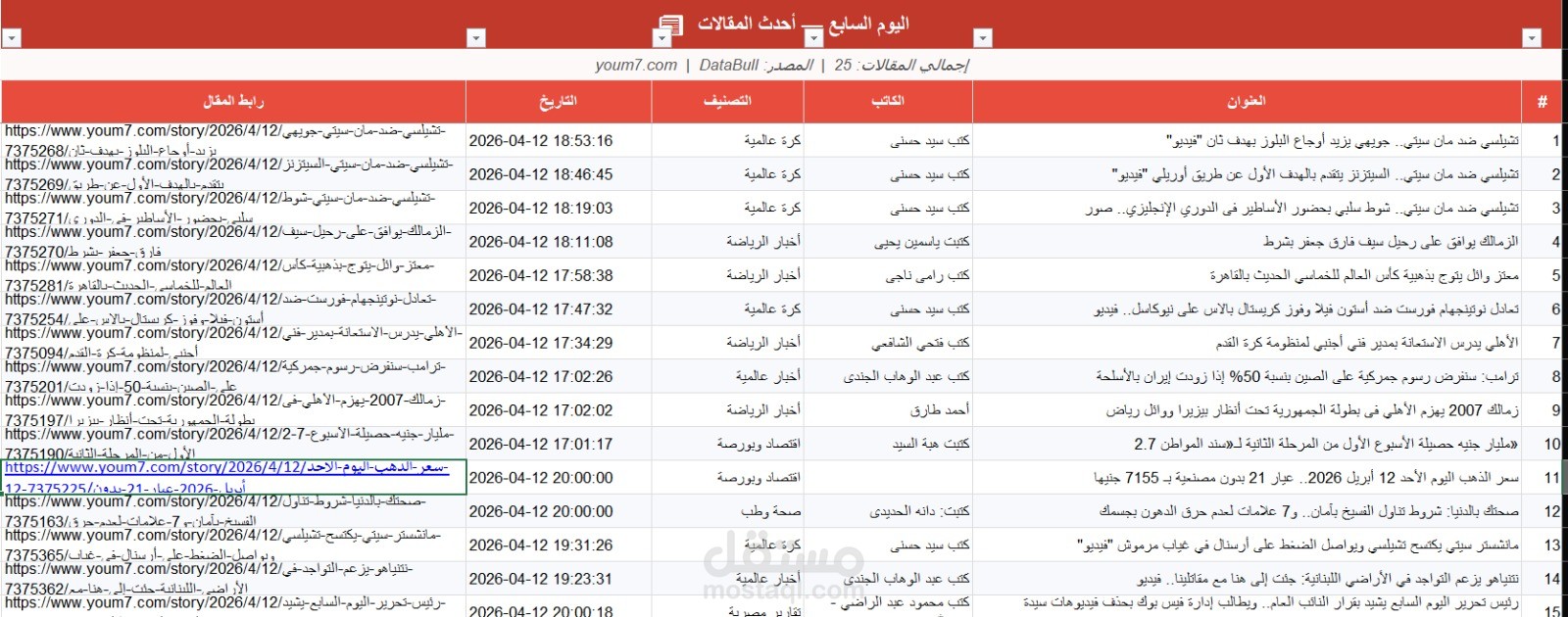The width and height of the screenshot is (1568, 617).
Task: Select the مانشستر سيتي يكتسح تشيلسي title cell
Action: click(x=1247, y=545)
